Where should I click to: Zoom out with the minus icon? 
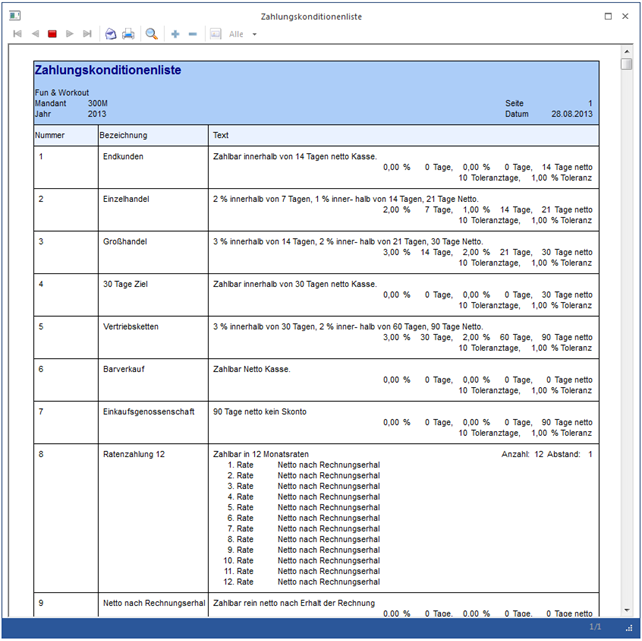coord(192,34)
